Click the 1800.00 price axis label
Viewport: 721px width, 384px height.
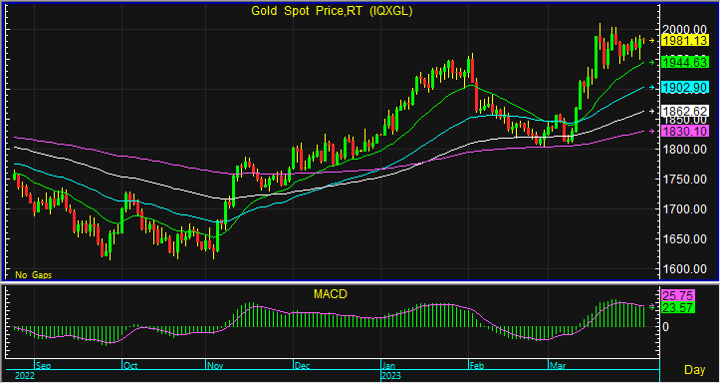tap(685, 149)
